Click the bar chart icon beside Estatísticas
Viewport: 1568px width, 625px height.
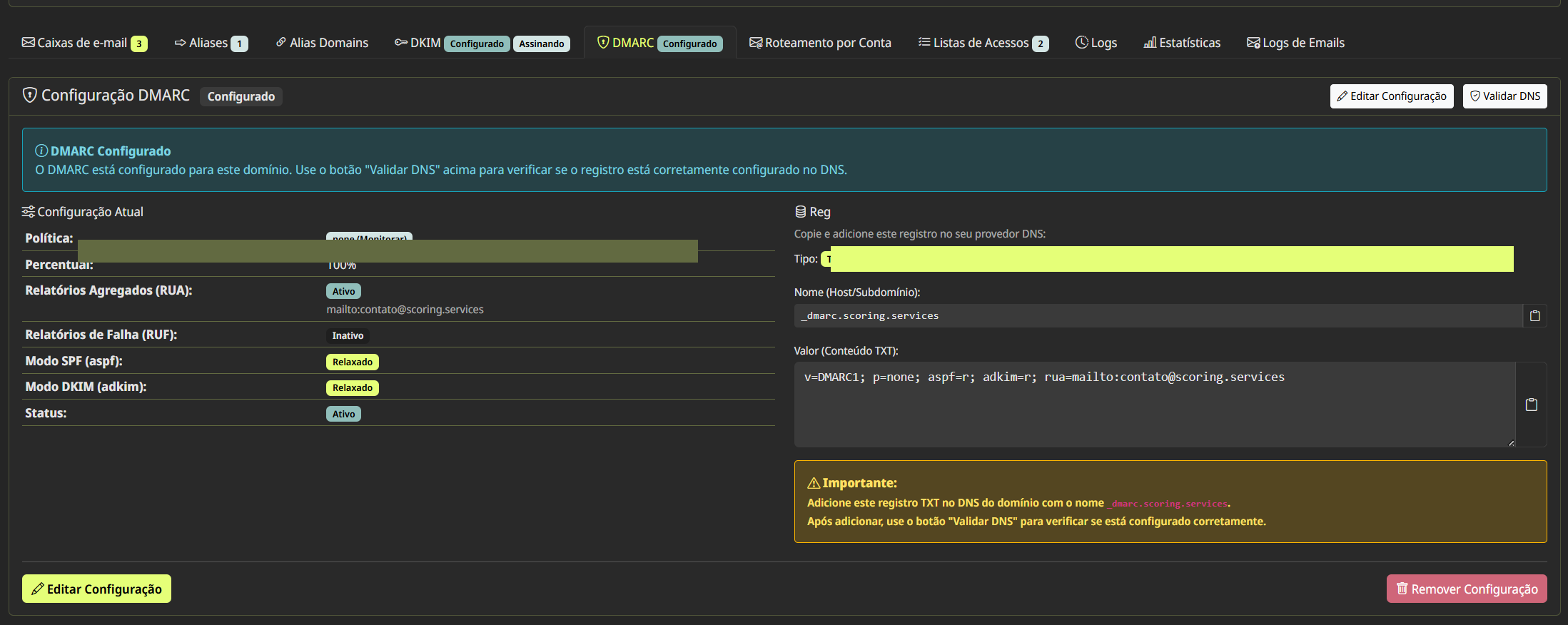coord(1150,43)
